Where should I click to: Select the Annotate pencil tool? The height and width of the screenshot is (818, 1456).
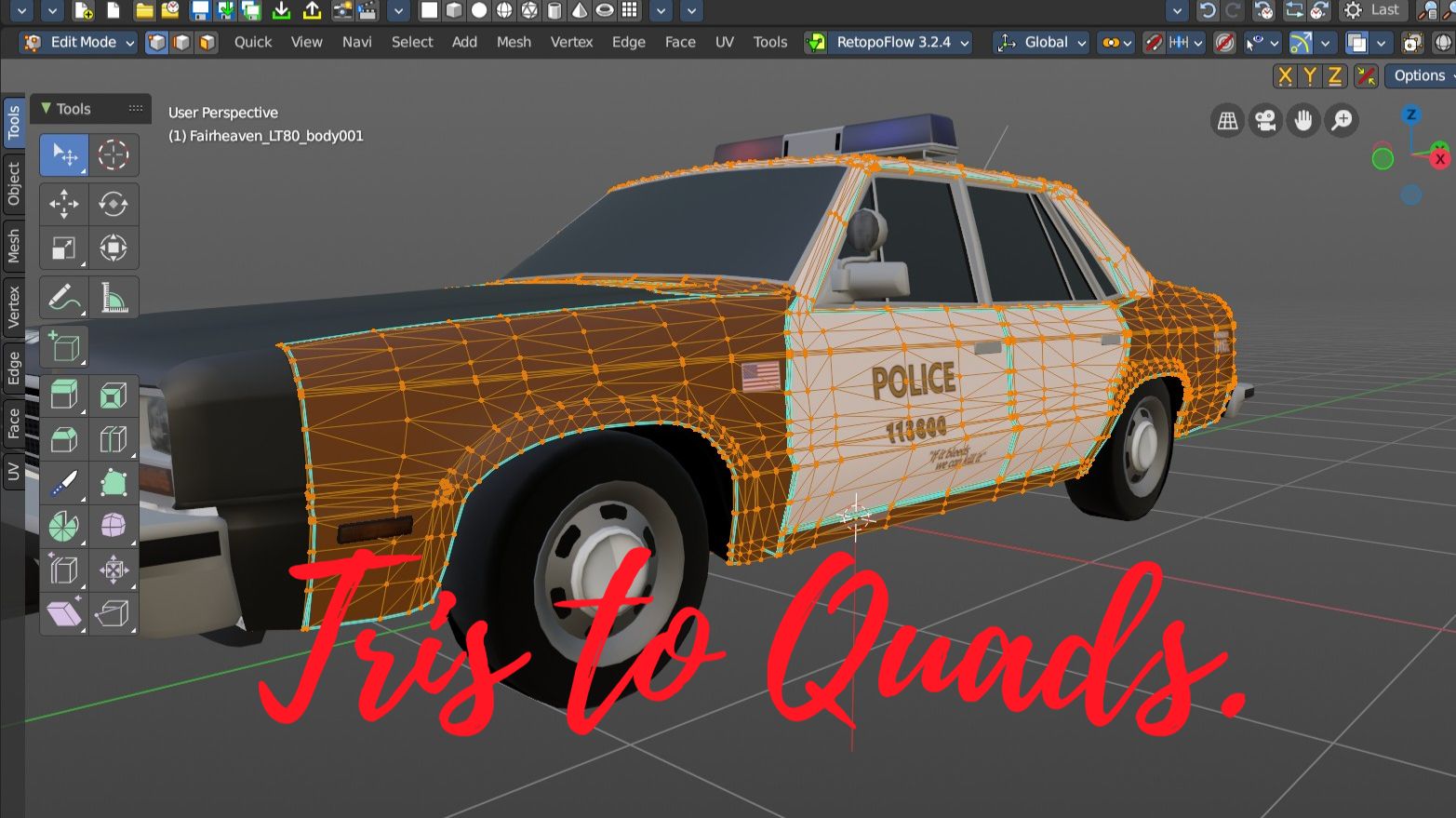click(x=64, y=298)
